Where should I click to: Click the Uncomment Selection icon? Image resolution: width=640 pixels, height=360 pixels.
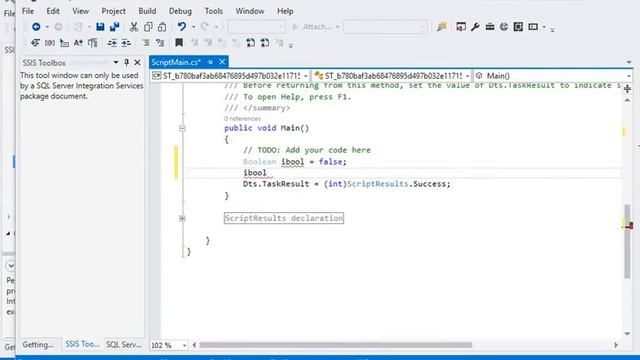[160, 42]
